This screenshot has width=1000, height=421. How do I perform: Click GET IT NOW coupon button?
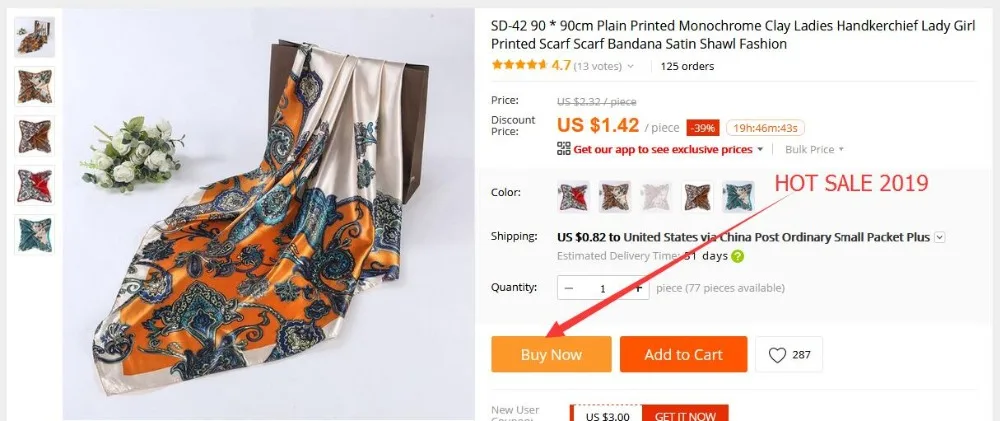click(685, 415)
